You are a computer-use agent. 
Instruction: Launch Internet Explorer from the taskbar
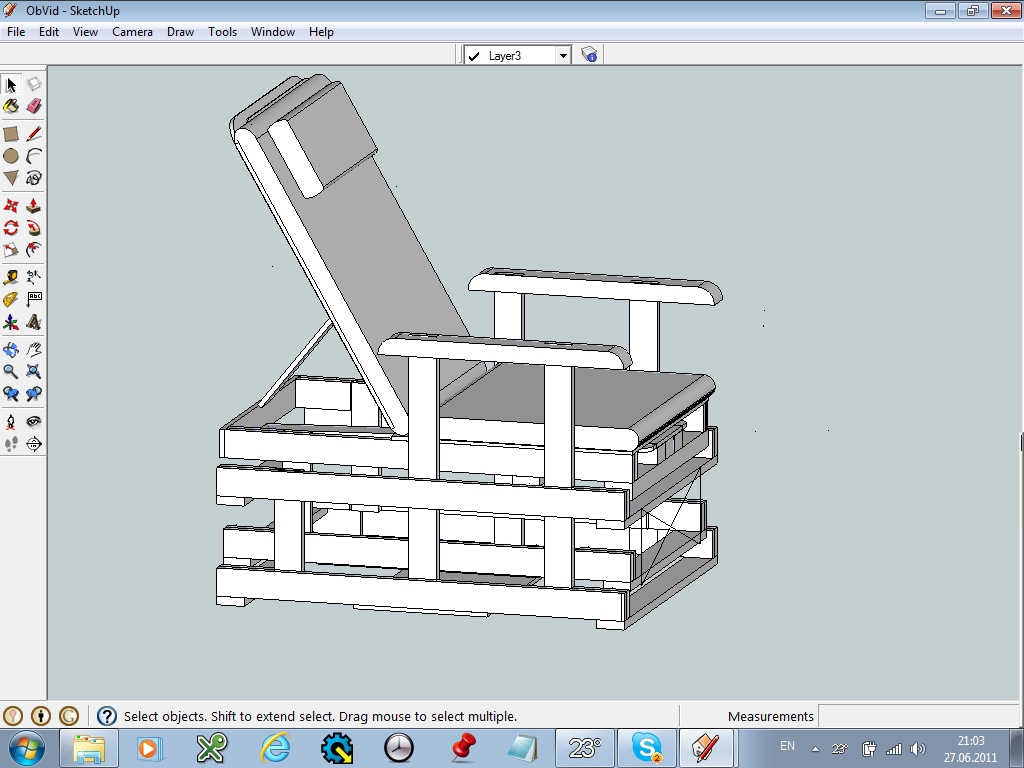276,748
